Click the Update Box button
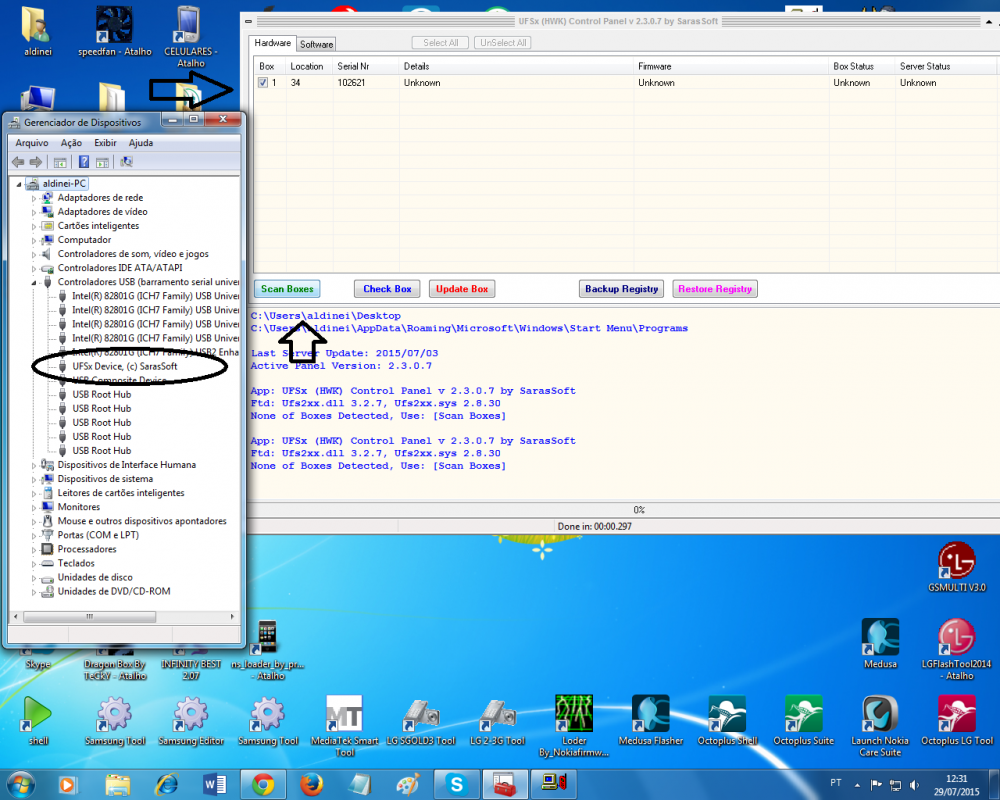Viewport: 1000px width, 800px height. (x=462, y=289)
